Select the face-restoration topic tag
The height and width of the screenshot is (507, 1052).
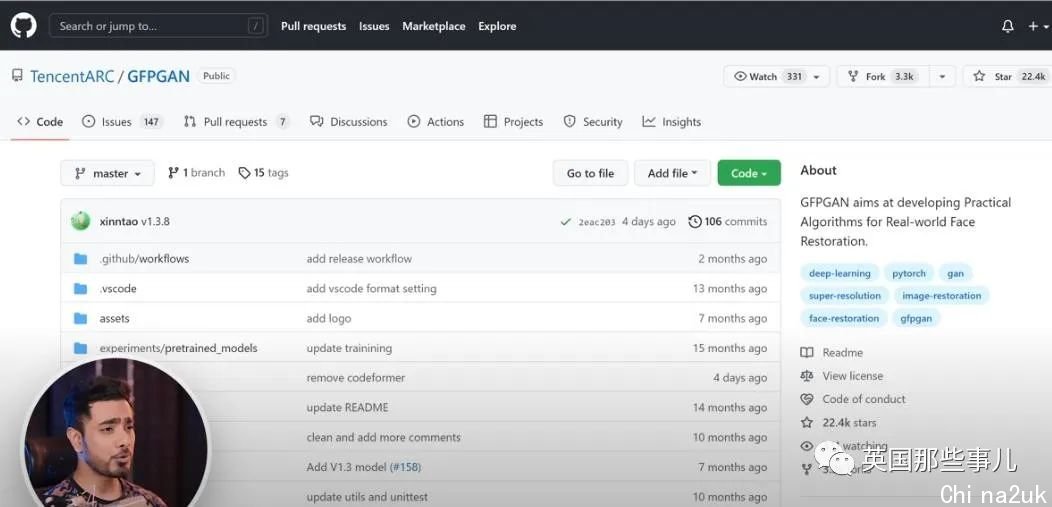click(x=844, y=318)
